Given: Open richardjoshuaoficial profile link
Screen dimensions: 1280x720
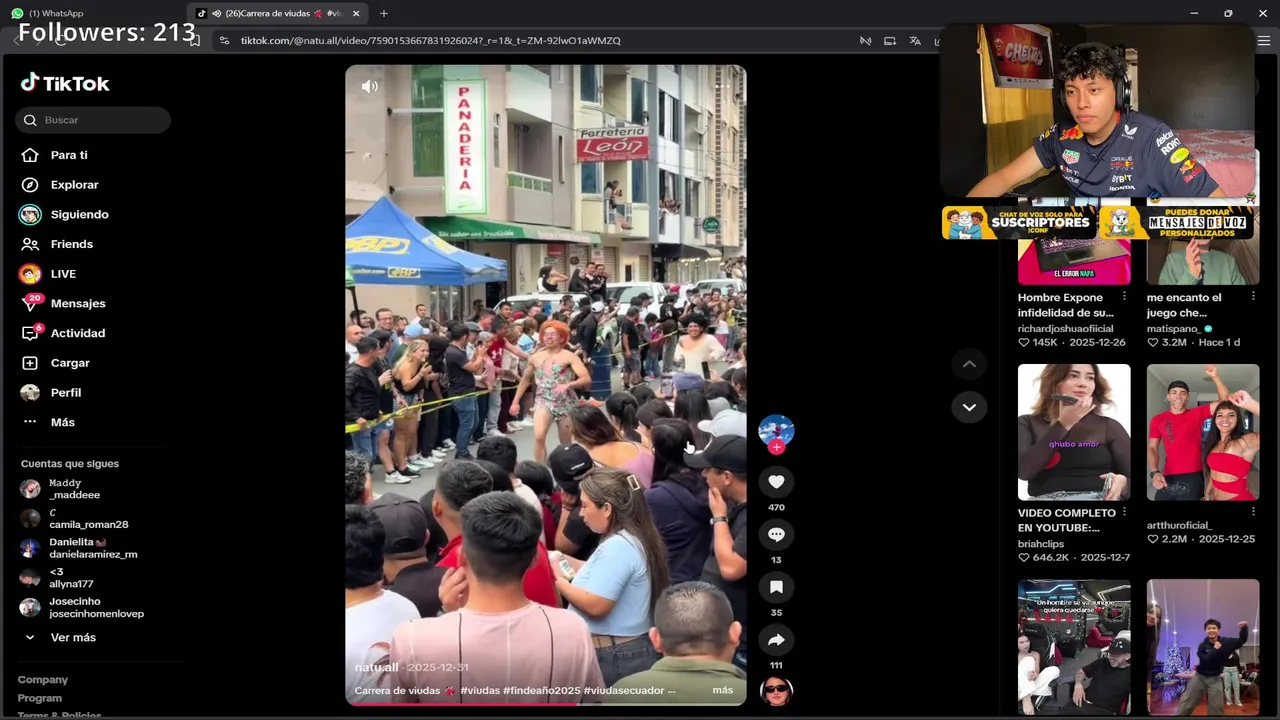Looking at the screenshot, I should click(1065, 328).
